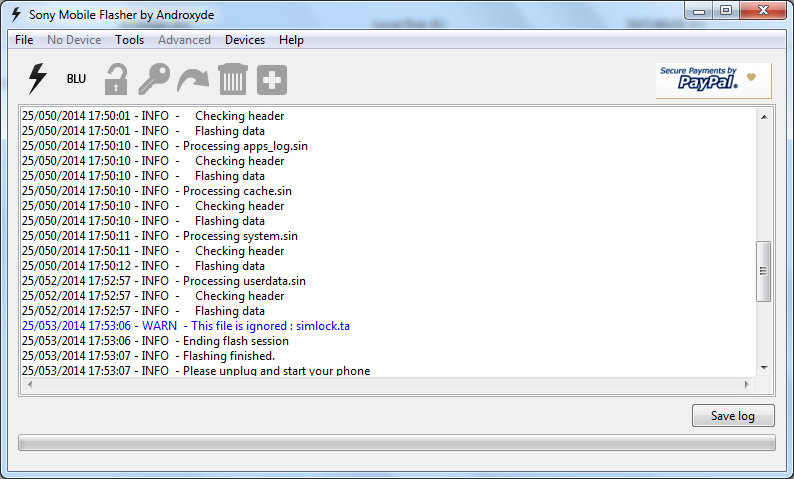The height and width of the screenshot is (479, 794).
Task: Click the vertical scrollbar thumb in log
Action: [x=764, y=271]
